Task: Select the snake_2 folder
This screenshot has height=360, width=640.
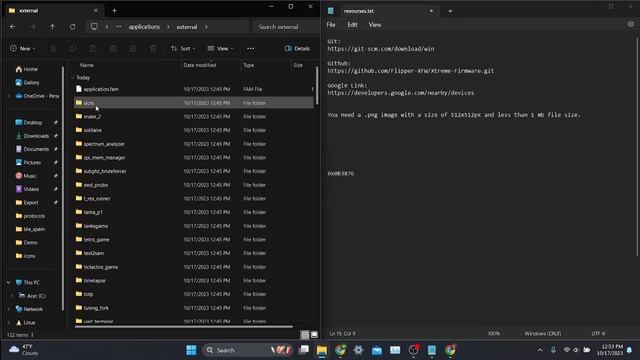Action: (x=194, y=116)
